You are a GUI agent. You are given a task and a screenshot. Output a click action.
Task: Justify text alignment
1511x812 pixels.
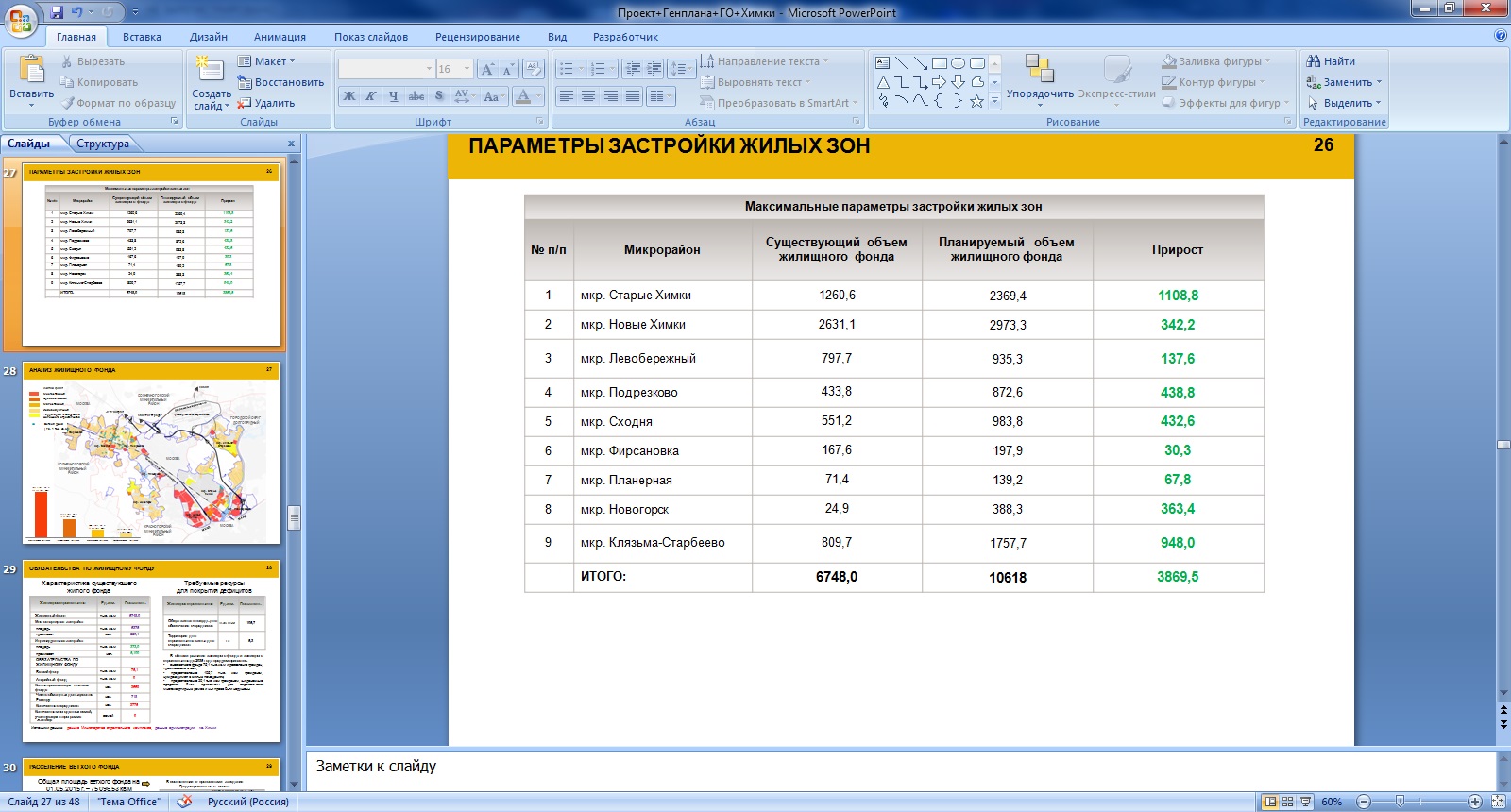(x=633, y=96)
